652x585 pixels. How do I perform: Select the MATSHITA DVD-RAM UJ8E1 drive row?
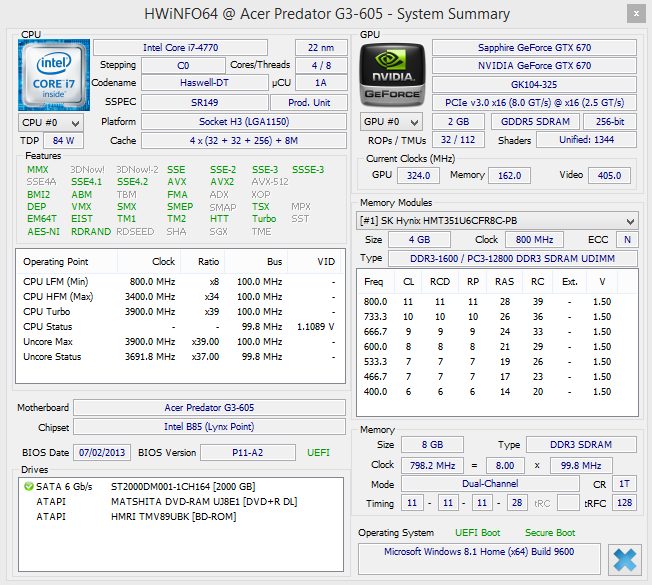coord(181,501)
